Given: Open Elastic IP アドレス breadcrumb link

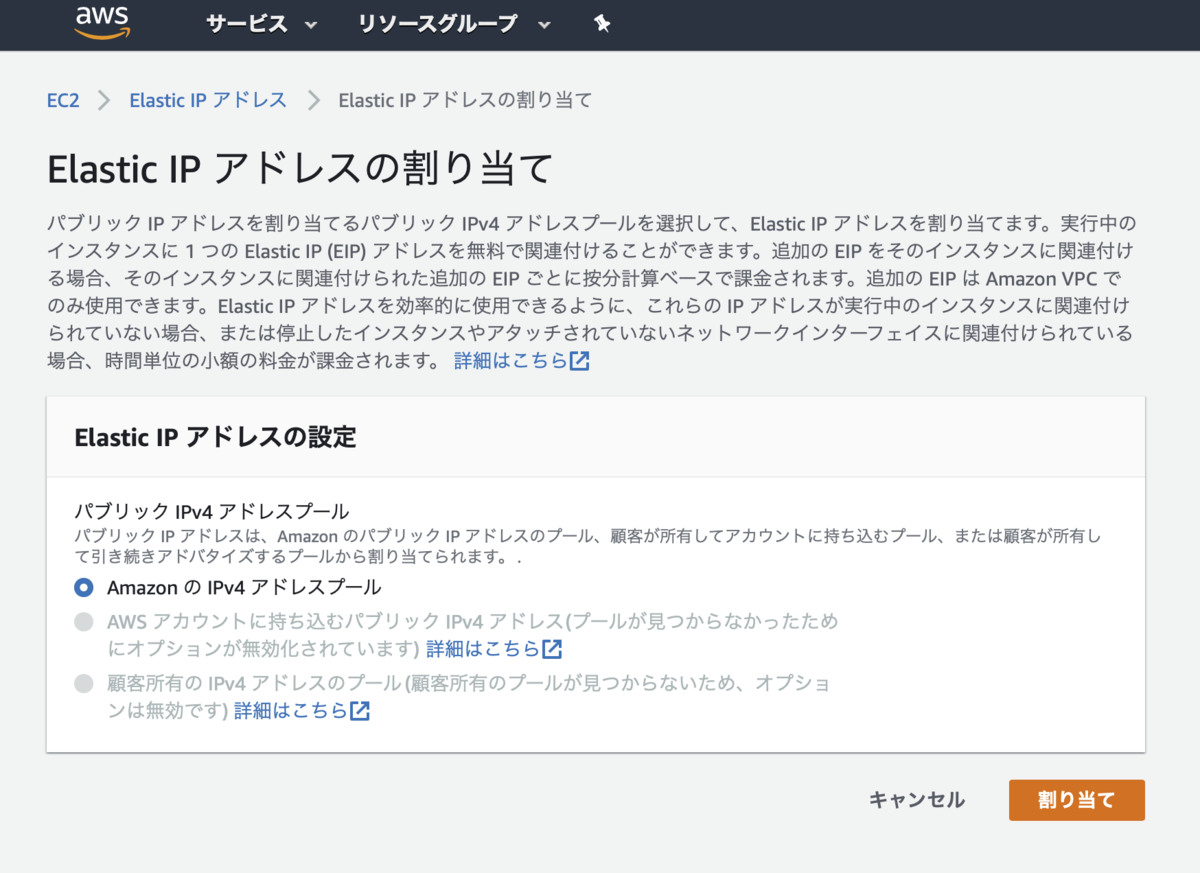Looking at the screenshot, I should pos(207,100).
